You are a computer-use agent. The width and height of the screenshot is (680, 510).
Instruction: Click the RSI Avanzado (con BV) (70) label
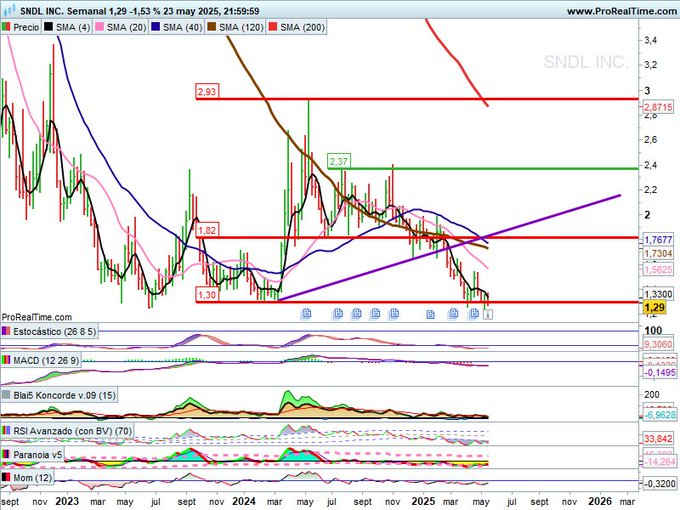tap(72, 431)
